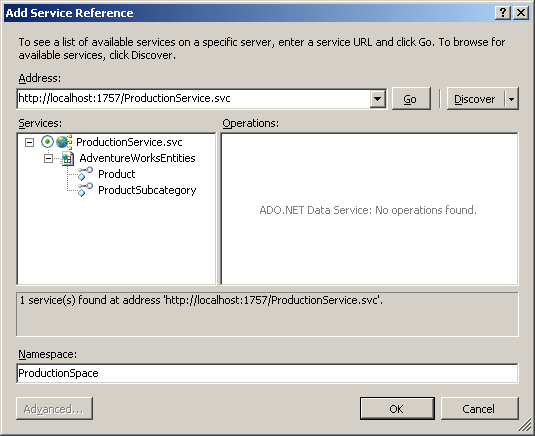Select the Product entity set
Screen dimensions: 535x436
pos(117,174)
